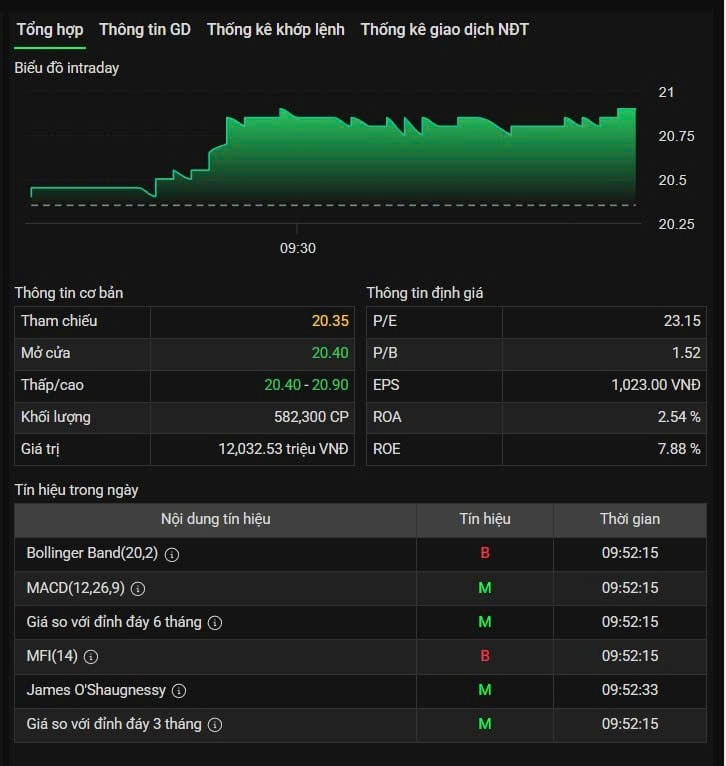Open Thống kê khớp lệnh tab
This screenshot has height=766, width=726.
coord(276,30)
